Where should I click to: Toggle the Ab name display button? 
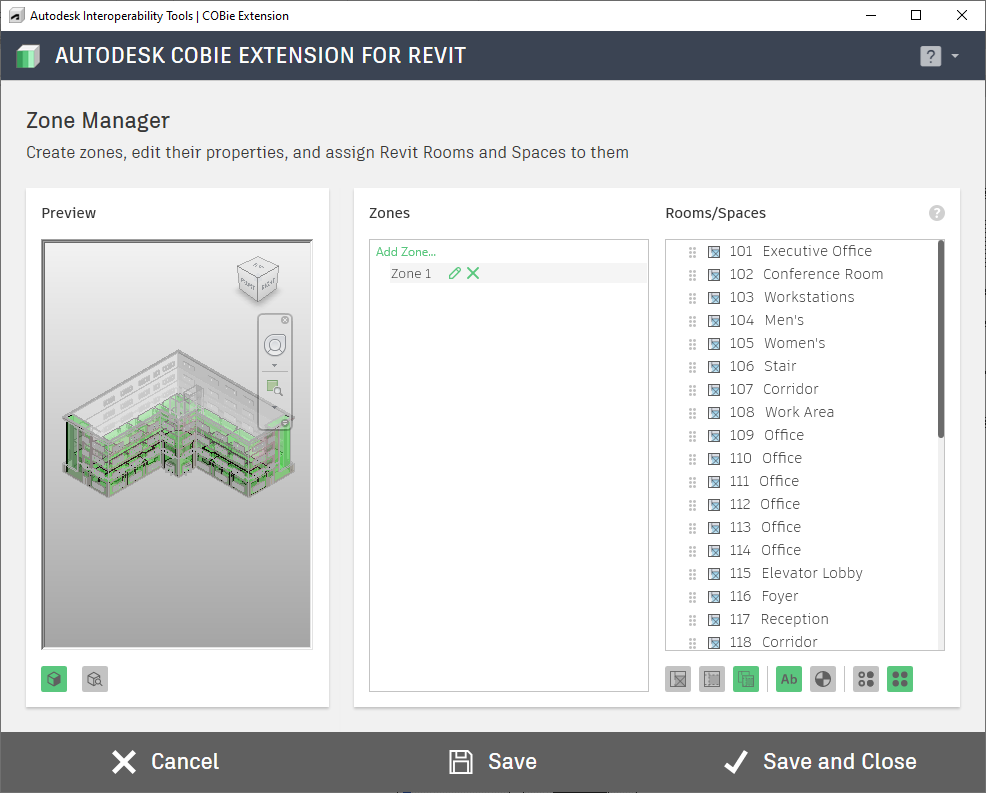[789, 679]
